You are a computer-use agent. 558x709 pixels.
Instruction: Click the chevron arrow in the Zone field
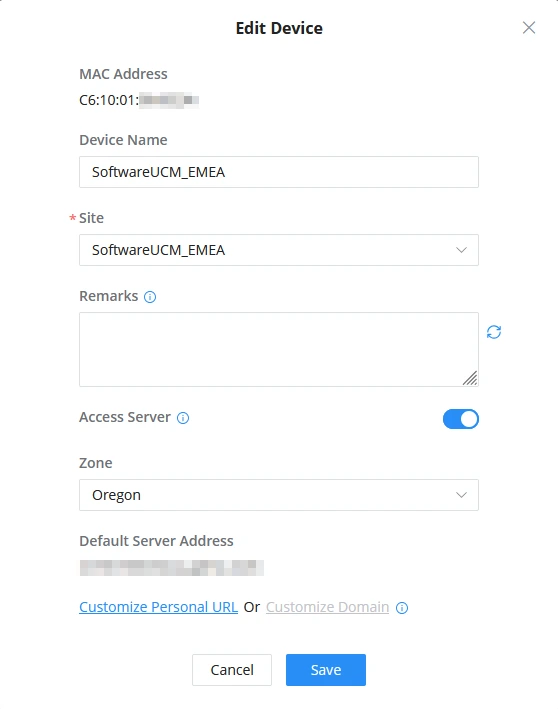click(461, 495)
